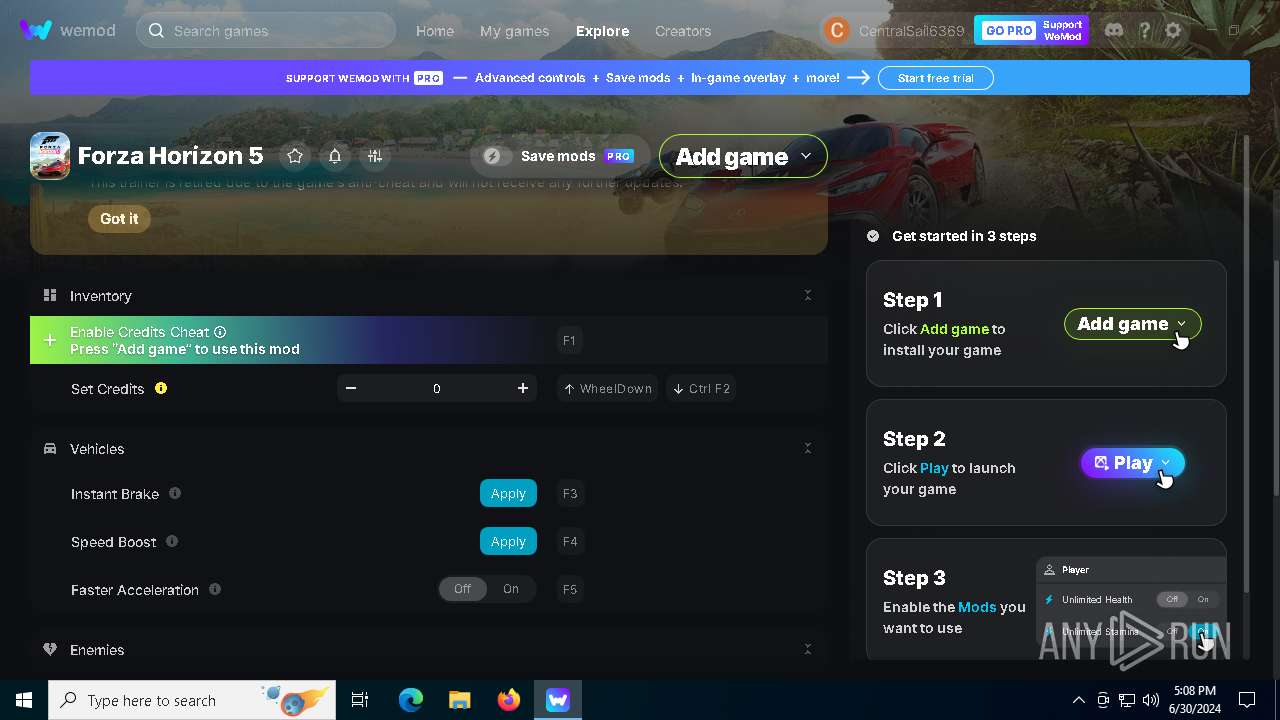The width and height of the screenshot is (1280, 720).
Task: Decrease the Set Credits value
Action: click(351, 388)
